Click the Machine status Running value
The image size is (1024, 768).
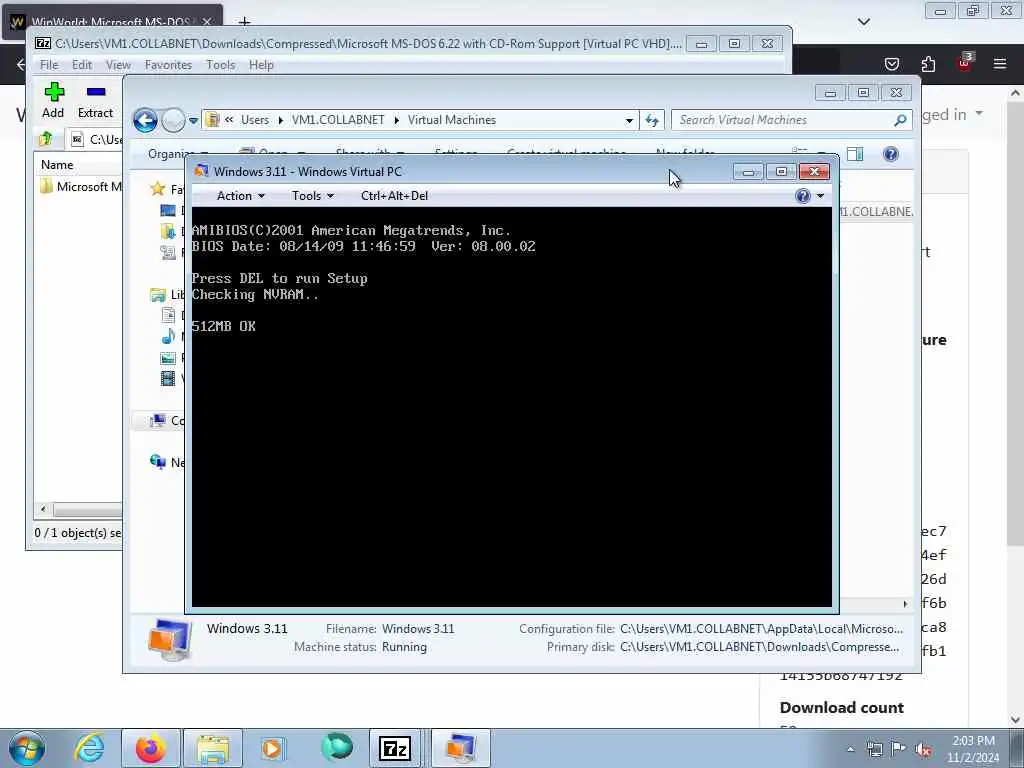404,647
